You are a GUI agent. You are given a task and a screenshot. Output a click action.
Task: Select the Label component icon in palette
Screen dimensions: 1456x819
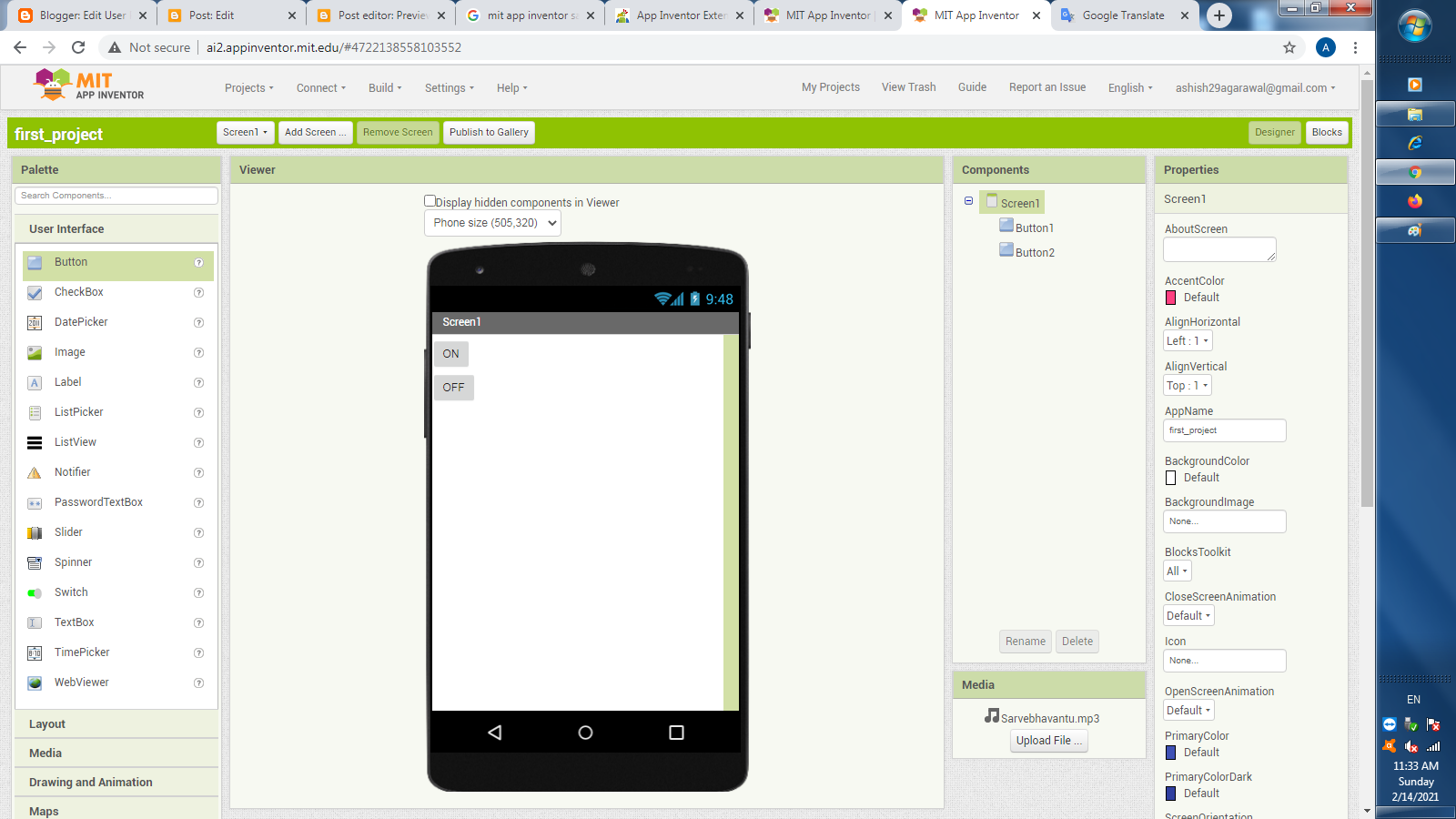35,382
